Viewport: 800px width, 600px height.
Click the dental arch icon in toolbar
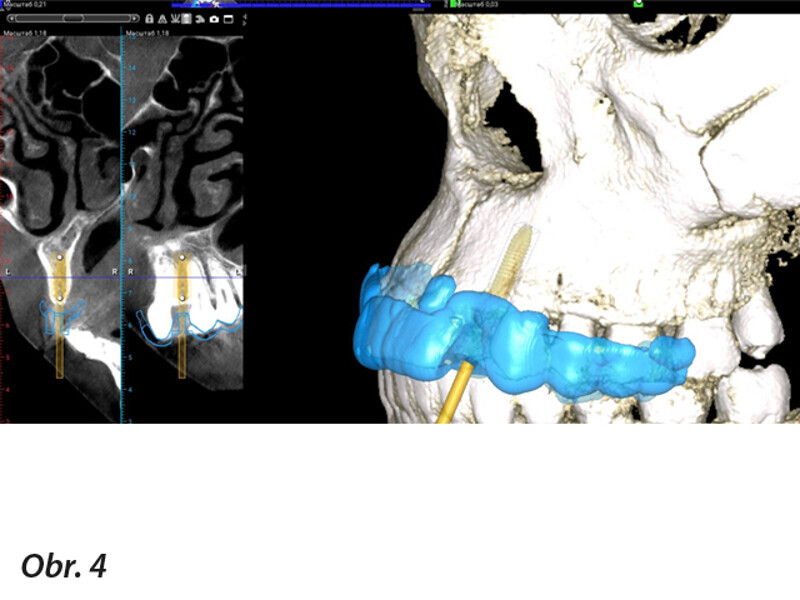(174, 19)
